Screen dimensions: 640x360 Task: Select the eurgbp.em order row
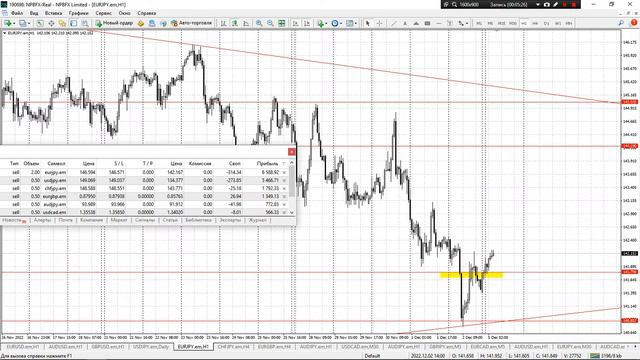(144, 196)
